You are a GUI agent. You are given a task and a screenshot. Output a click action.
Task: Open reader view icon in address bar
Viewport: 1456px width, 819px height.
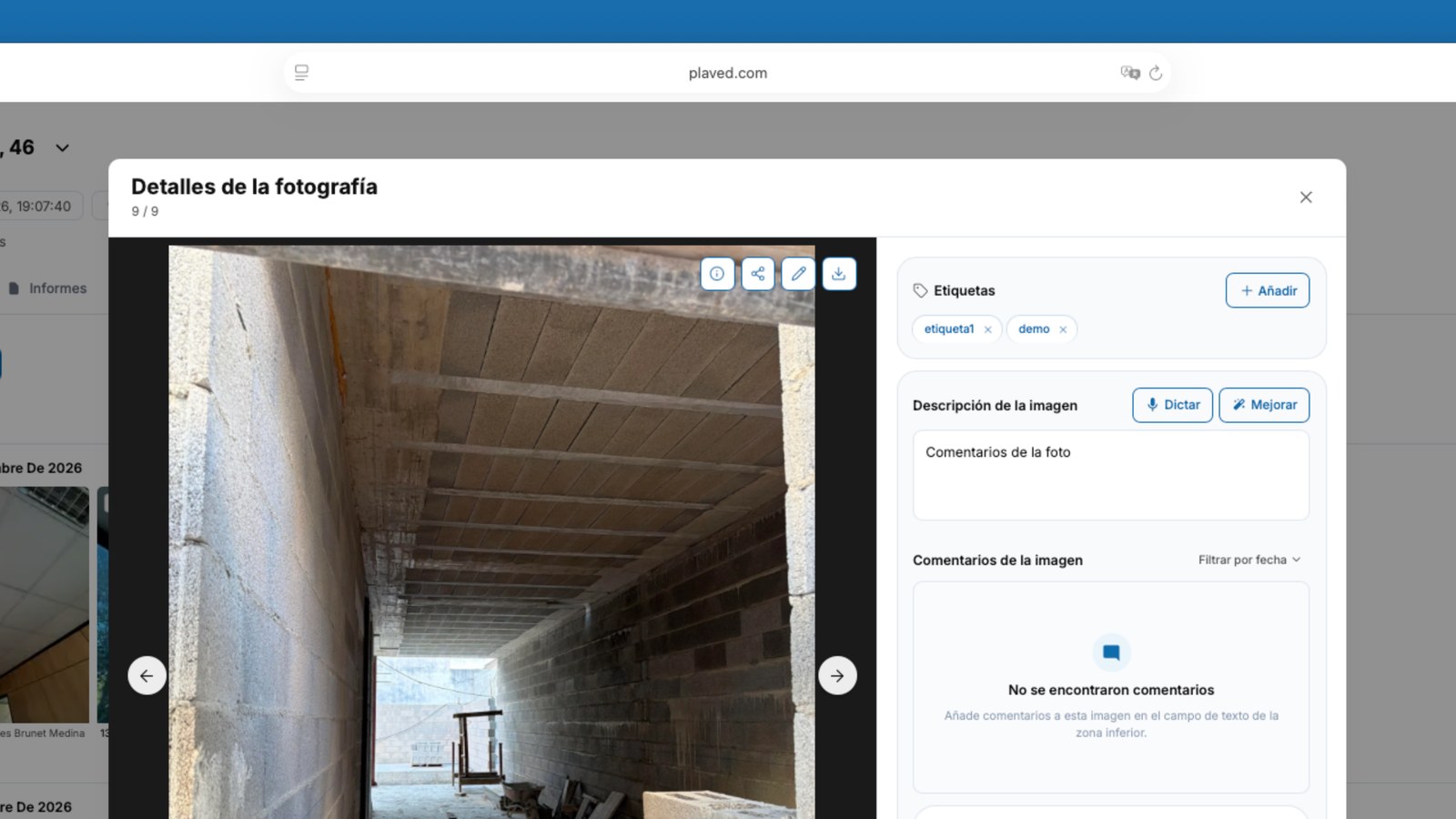301,73
